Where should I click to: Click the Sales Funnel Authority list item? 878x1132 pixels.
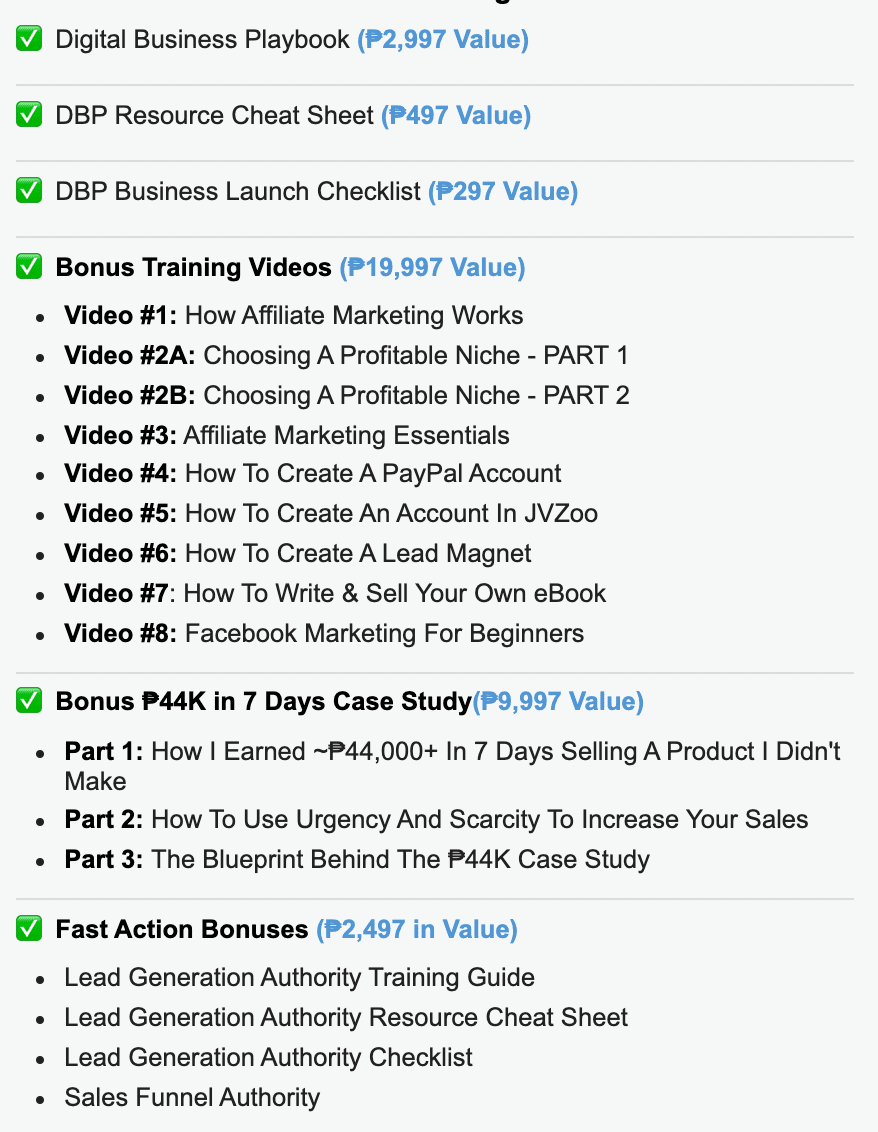pos(191,1097)
